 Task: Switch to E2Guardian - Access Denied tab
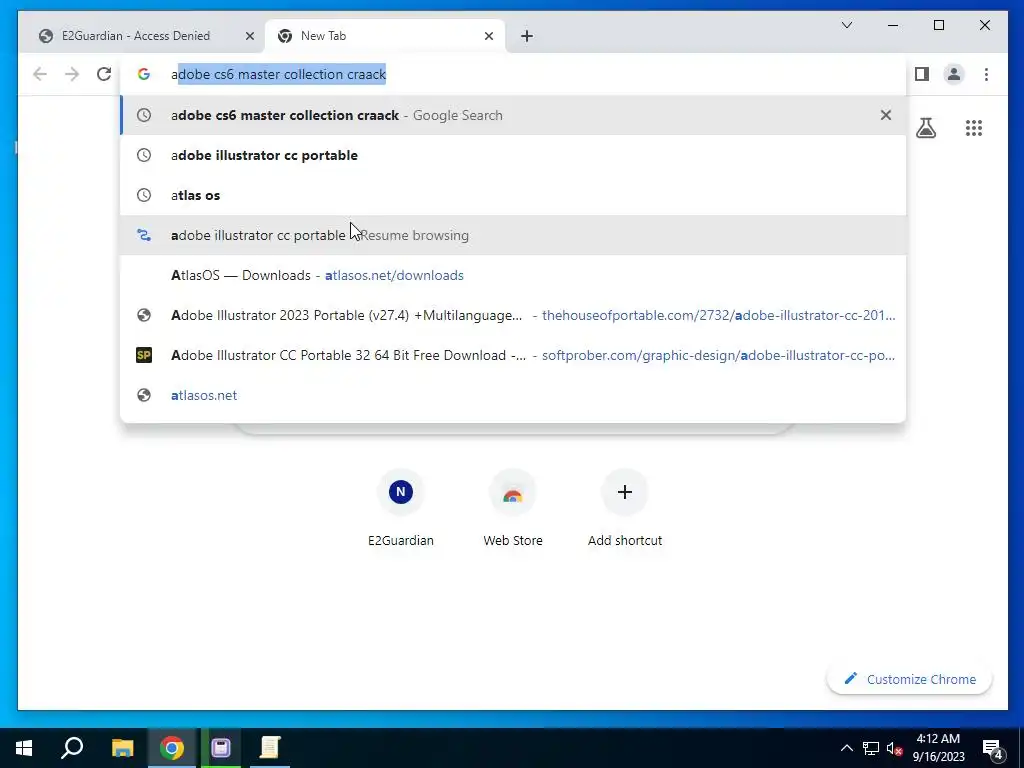tap(146, 36)
